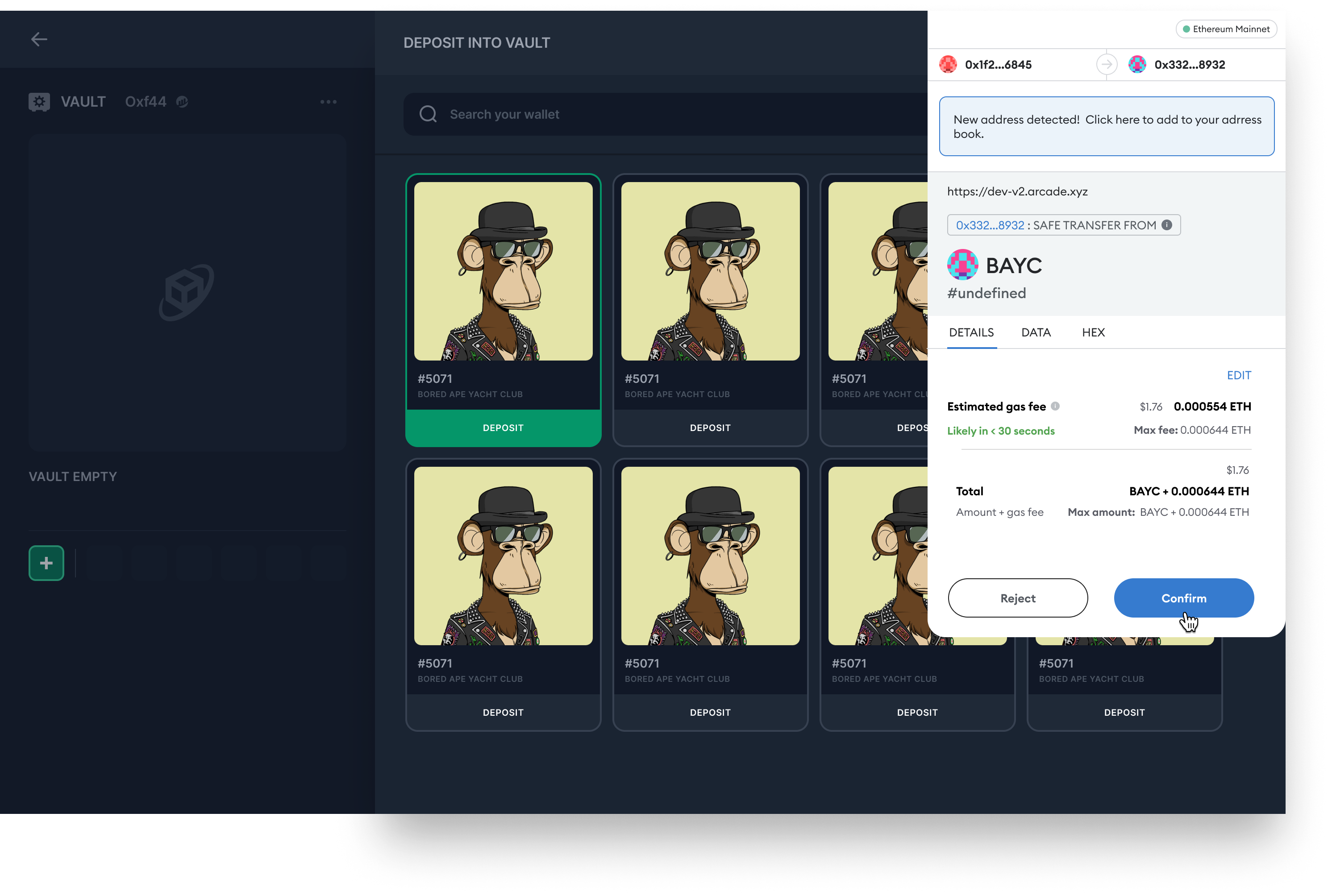Click the BAYC token avatar icon

(962, 265)
